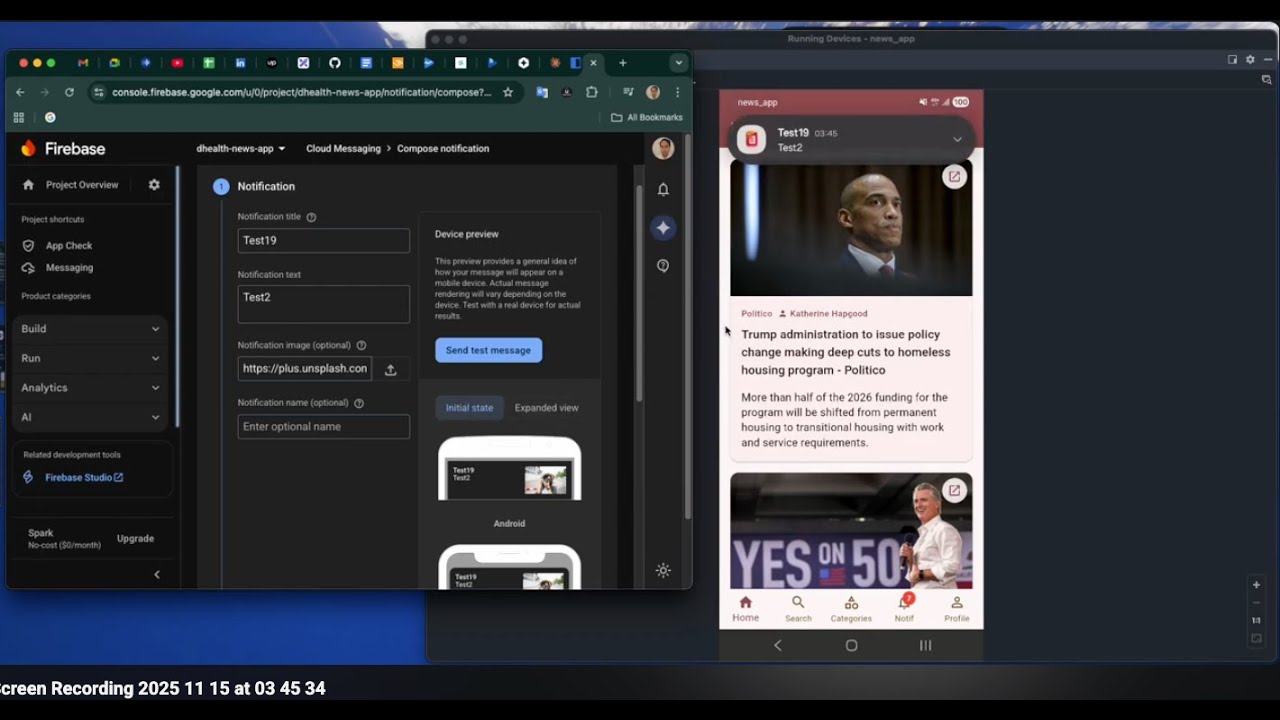Click Send test message
Image resolution: width=1280 pixels, height=720 pixels.
coord(488,350)
